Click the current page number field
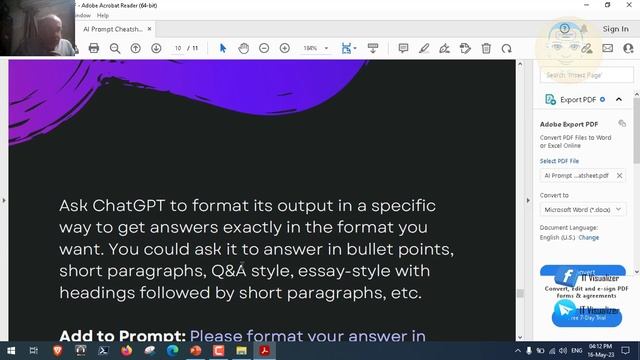This screenshot has width=640, height=360. [178, 48]
